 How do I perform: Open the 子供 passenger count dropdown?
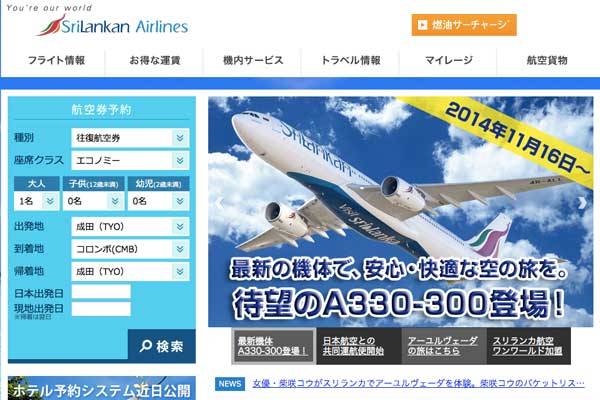pos(94,201)
